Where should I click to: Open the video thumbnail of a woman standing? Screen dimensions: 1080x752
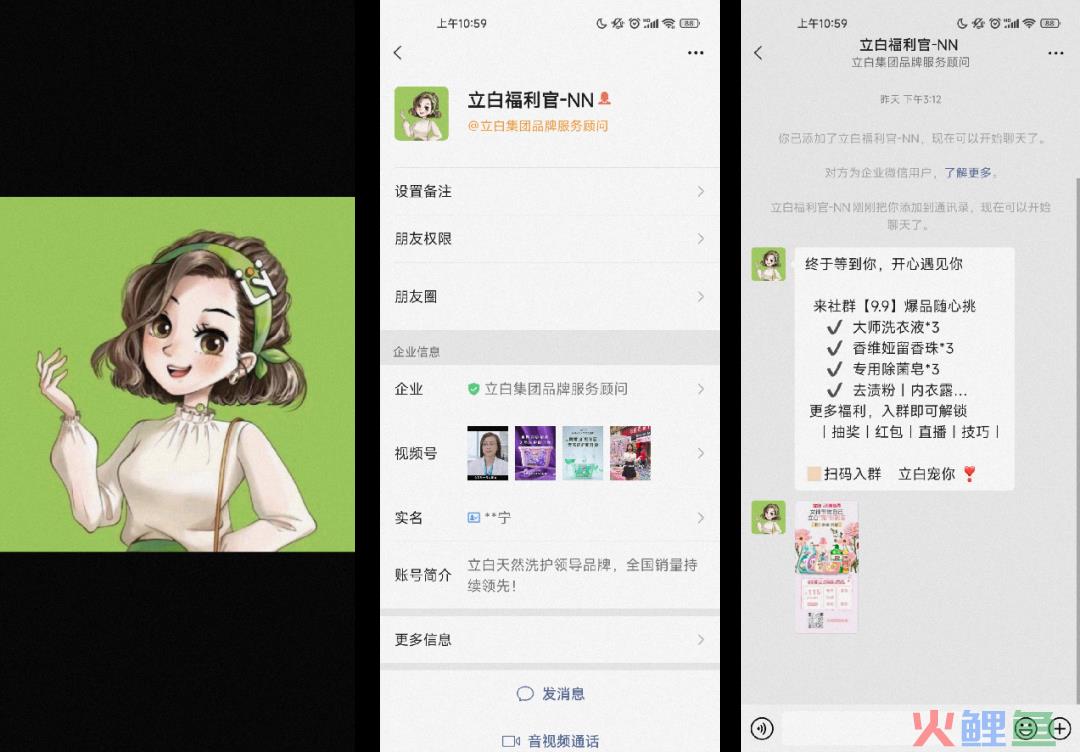[630, 453]
